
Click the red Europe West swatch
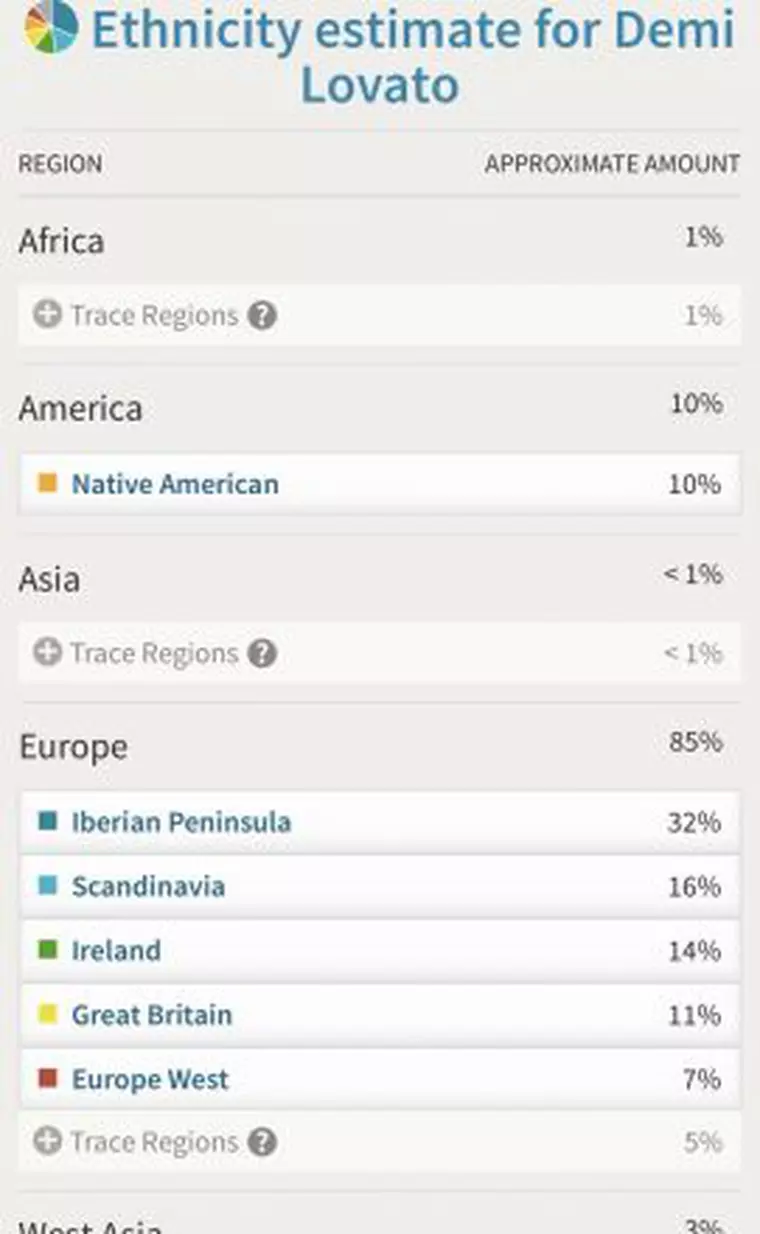click(47, 1079)
